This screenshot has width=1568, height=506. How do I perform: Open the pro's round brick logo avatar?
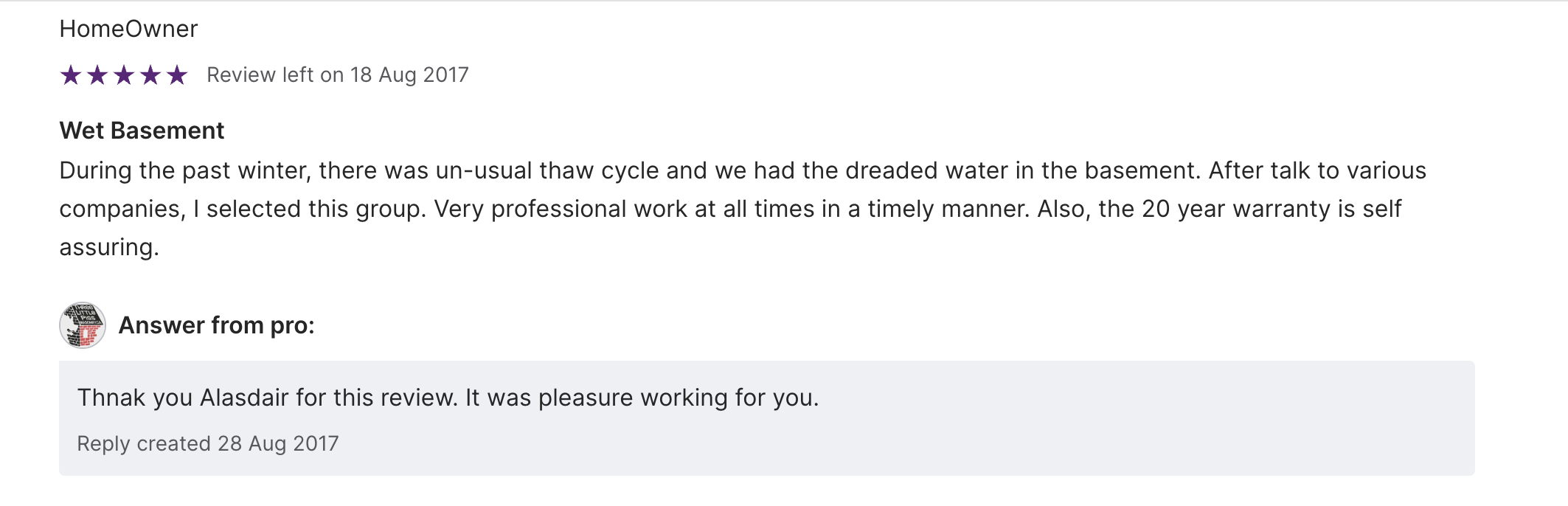coord(83,325)
